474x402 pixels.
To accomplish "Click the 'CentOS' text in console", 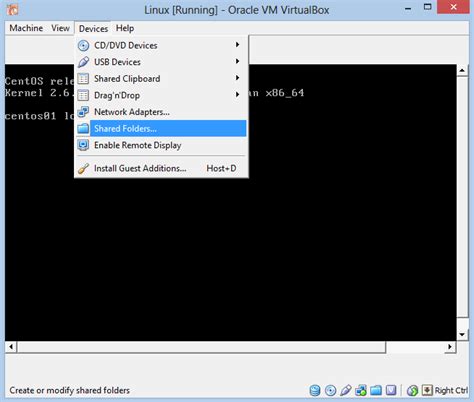I will [24, 81].
